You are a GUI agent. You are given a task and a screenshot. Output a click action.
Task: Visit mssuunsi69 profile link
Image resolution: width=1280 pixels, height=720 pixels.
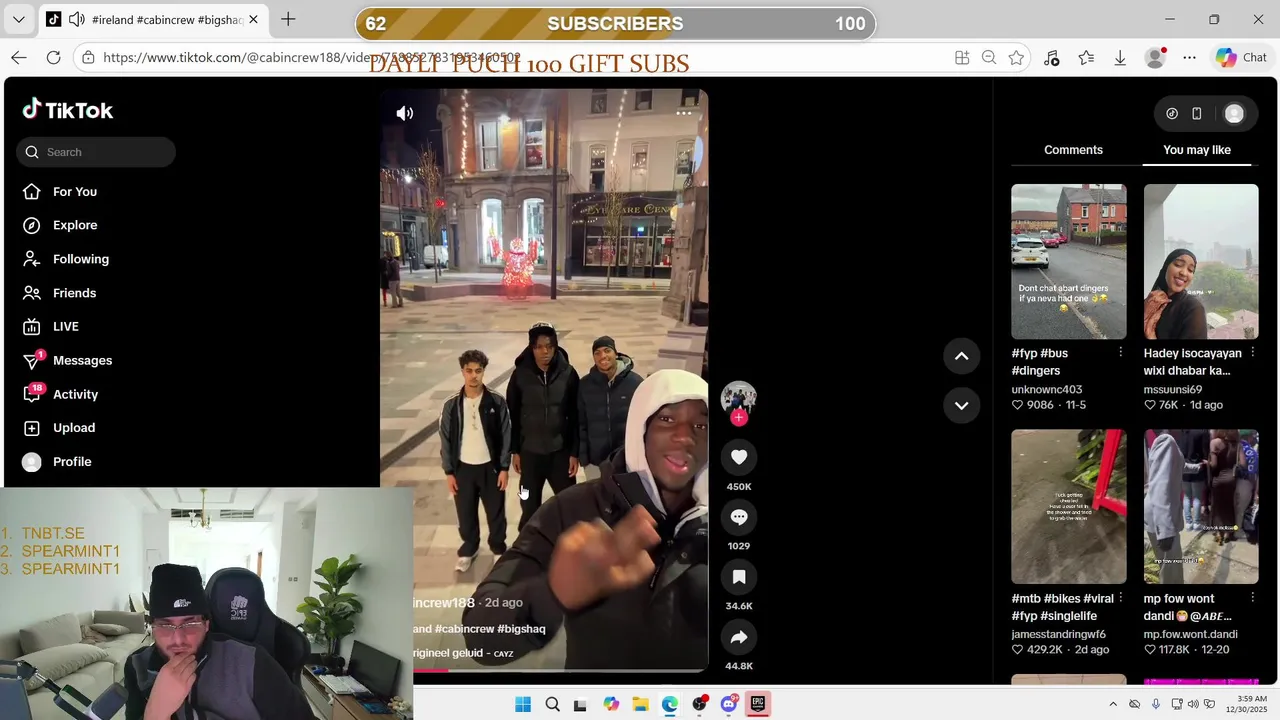coord(1173,389)
